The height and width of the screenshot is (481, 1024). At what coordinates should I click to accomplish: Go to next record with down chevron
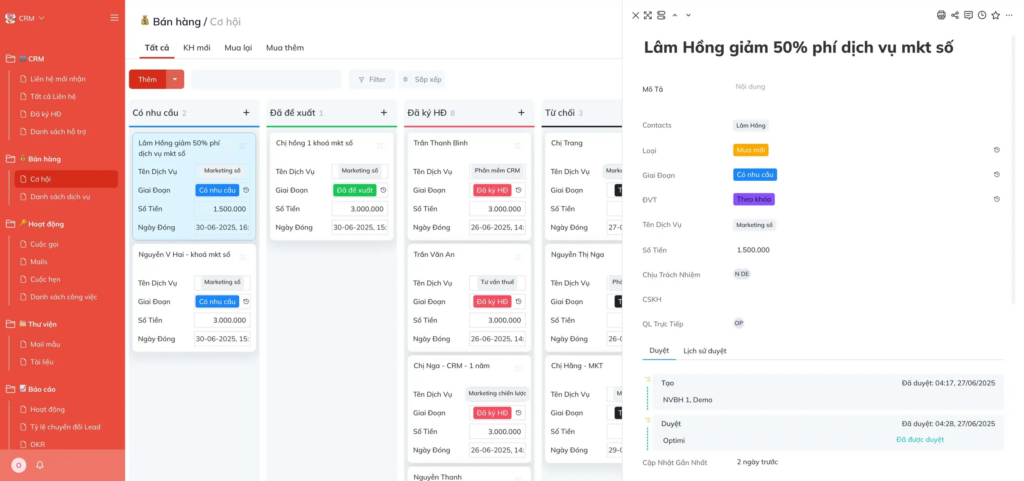(x=688, y=15)
